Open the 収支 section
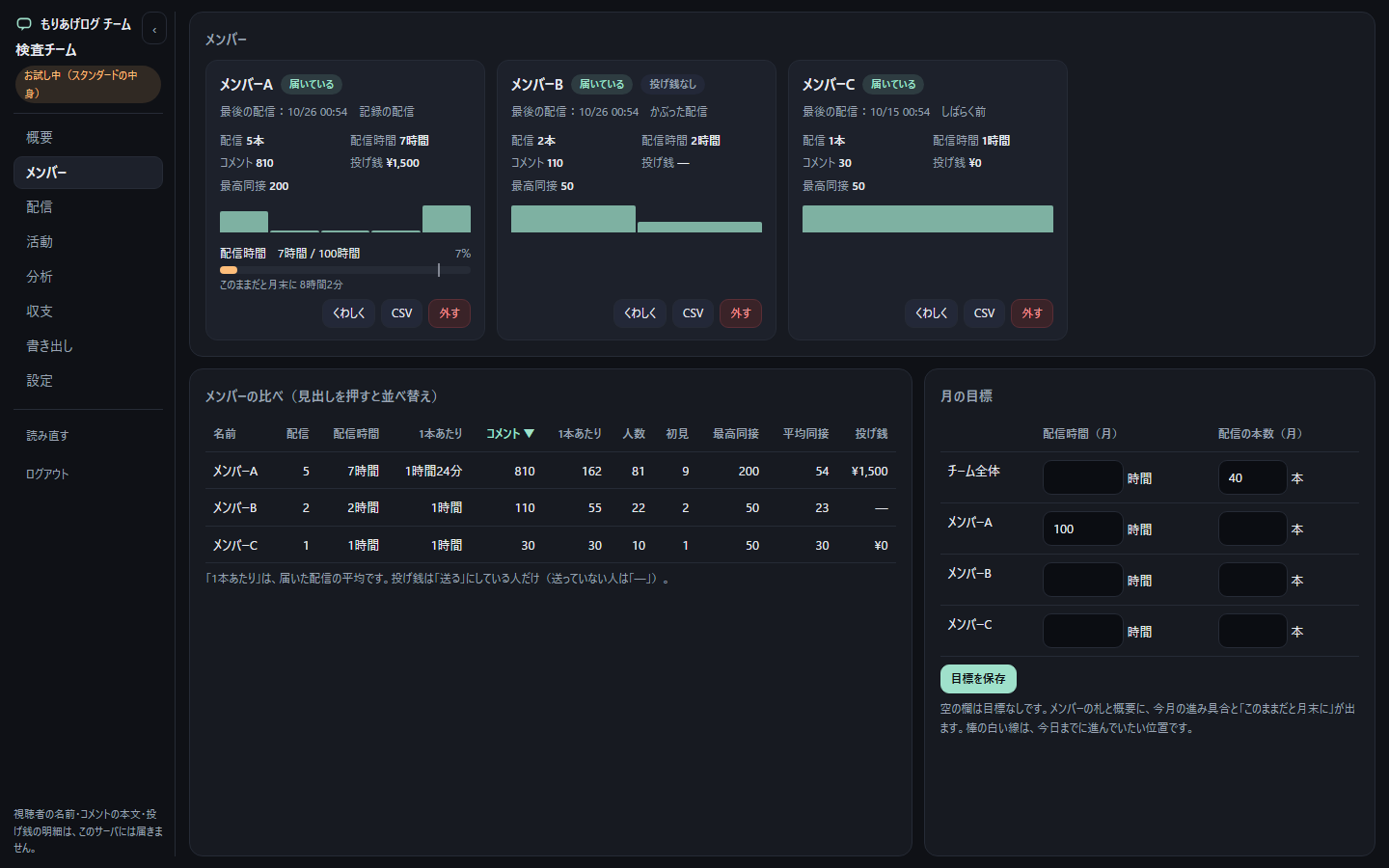Image resolution: width=1389 pixels, height=868 pixels. click(x=88, y=312)
